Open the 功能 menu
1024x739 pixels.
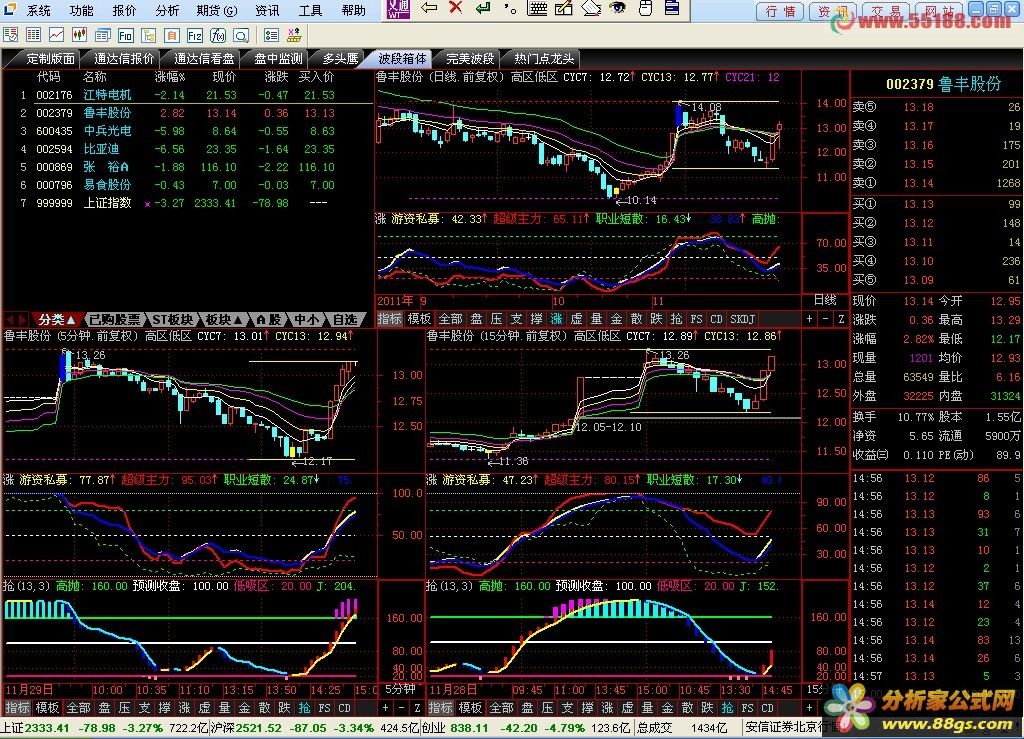81,10
